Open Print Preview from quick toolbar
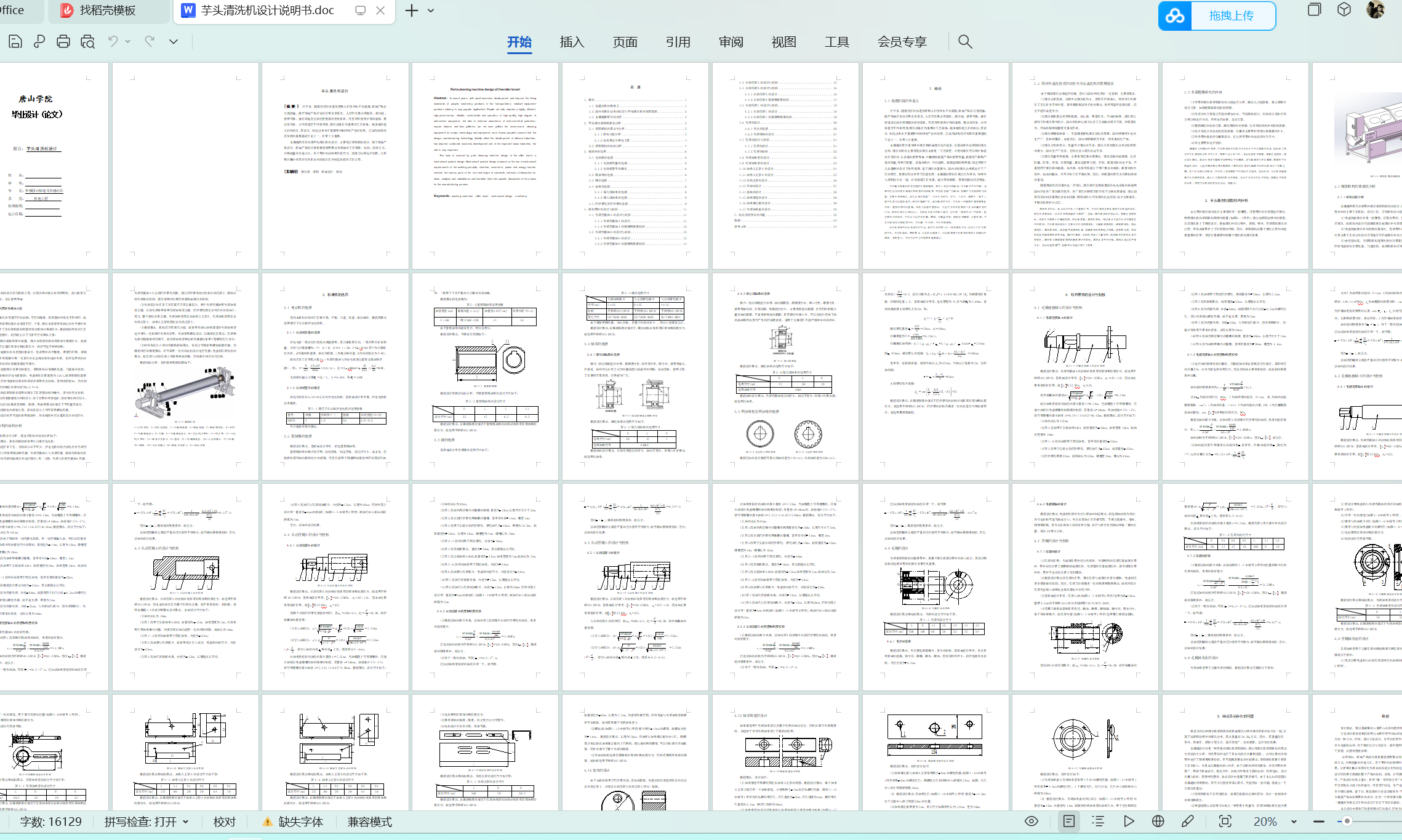Viewport: 1402px width, 840px height. tap(88, 42)
